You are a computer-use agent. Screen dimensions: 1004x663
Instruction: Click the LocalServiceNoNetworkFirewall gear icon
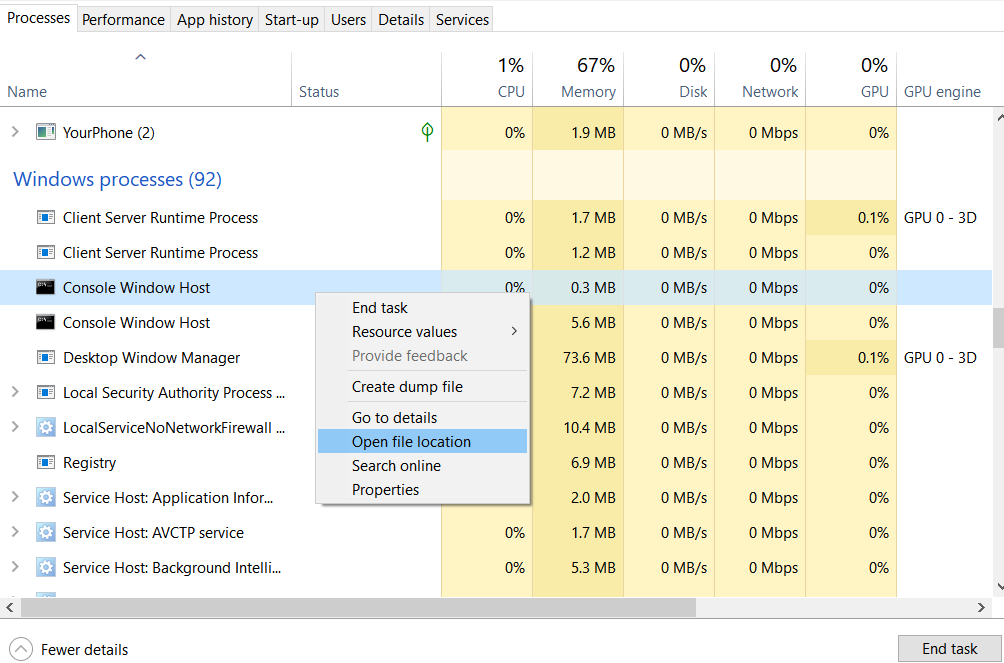tap(46, 427)
